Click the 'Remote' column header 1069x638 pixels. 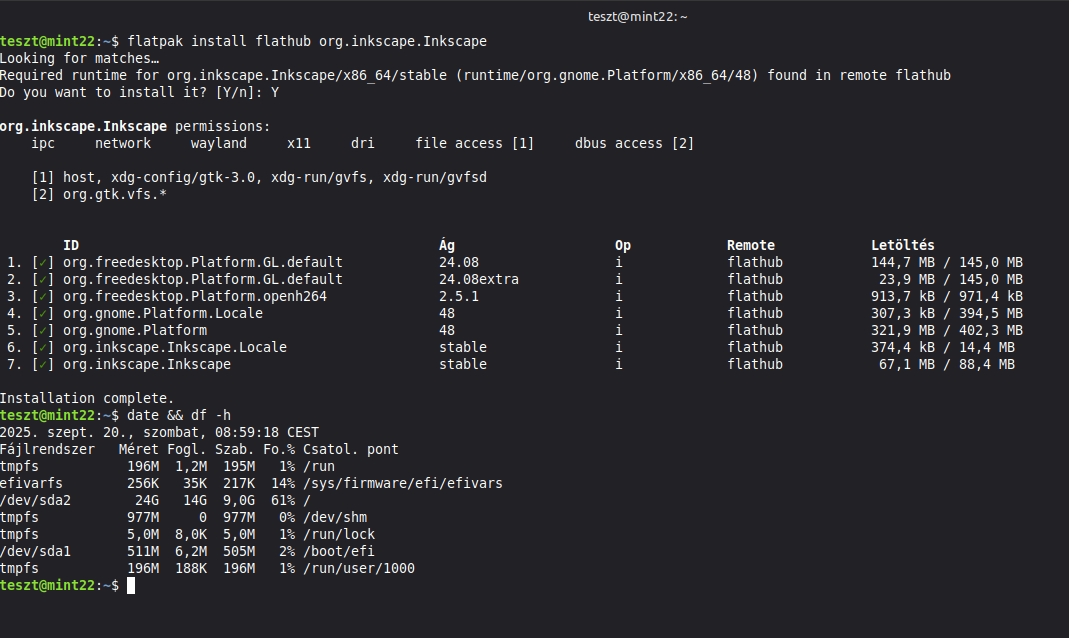pyautogui.click(x=751, y=245)
